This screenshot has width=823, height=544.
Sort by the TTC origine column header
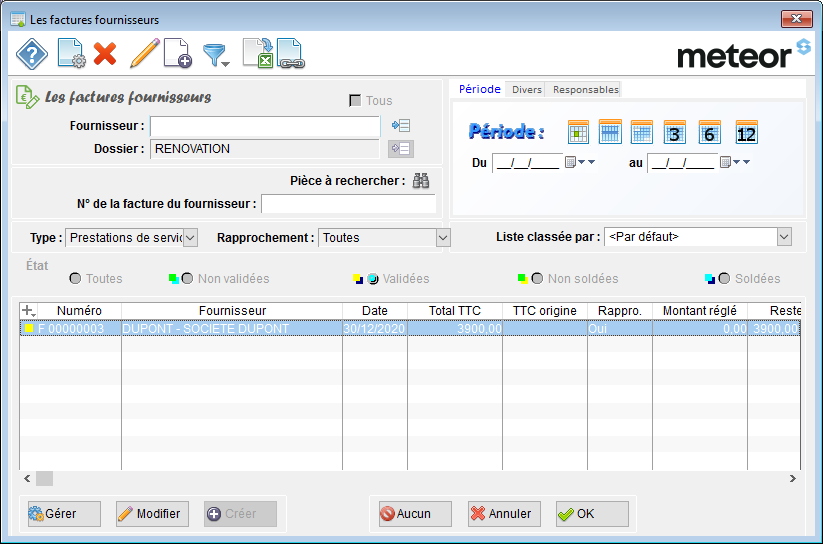545,311
